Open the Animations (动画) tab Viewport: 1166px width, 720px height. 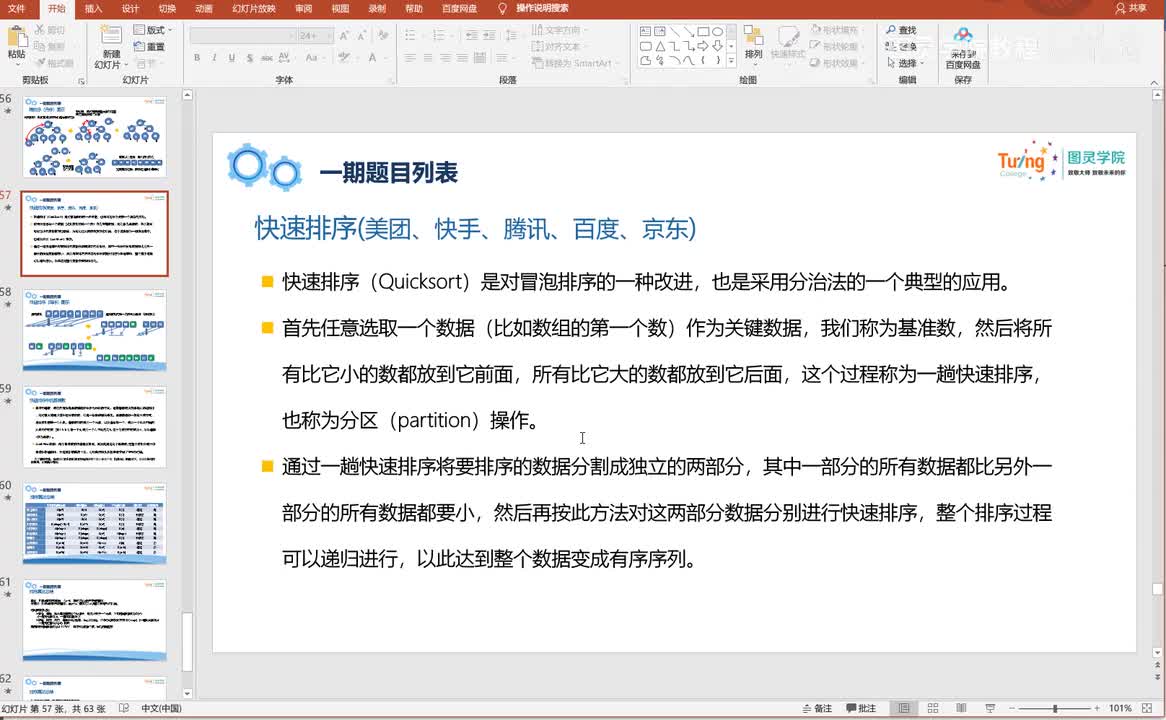tap(204, 8)
